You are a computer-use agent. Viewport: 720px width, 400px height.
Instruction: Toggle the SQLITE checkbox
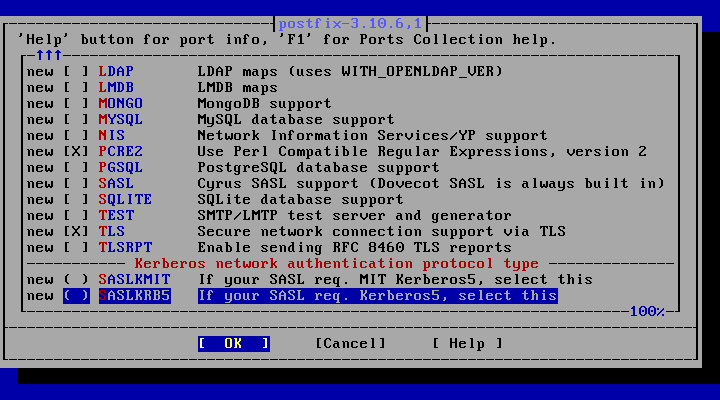pos(76,200)
